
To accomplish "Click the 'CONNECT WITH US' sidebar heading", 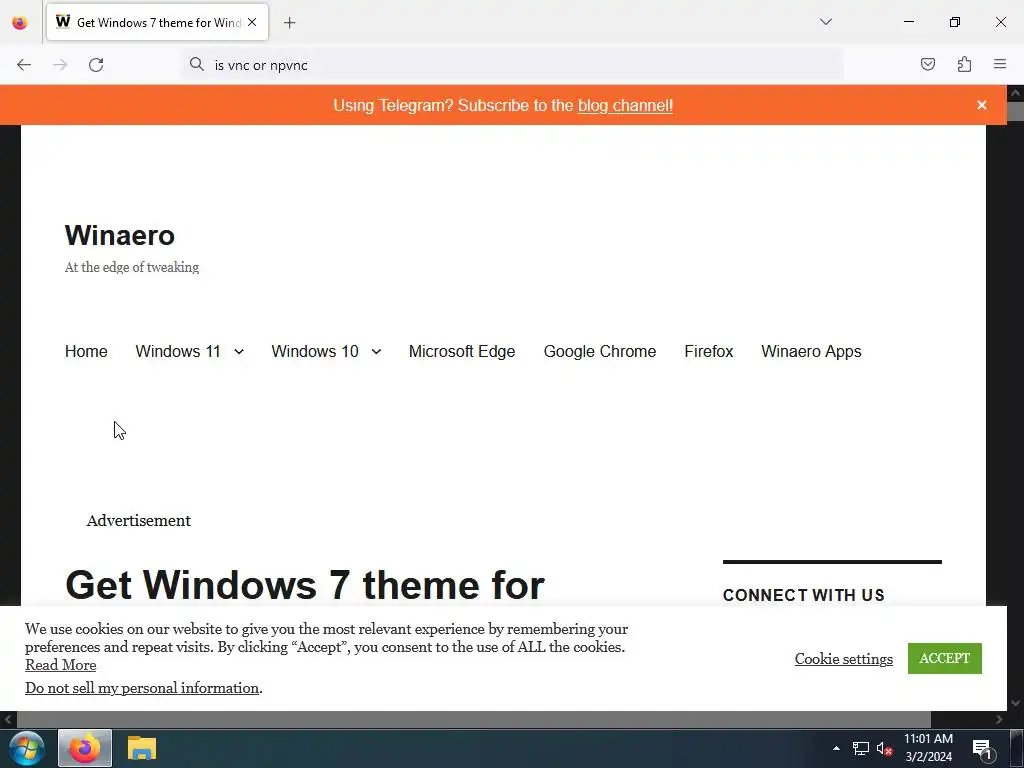I will 803,595.
